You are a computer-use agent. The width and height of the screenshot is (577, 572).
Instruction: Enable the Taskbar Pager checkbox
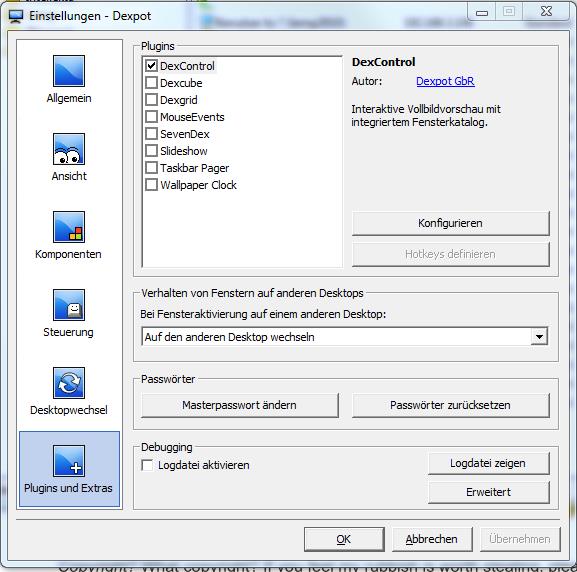coord(151,167)
